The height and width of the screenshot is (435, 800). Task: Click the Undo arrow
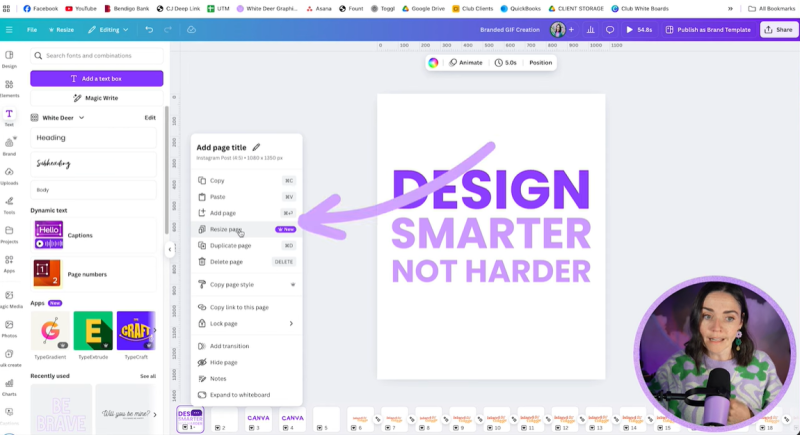coord(149,30)
